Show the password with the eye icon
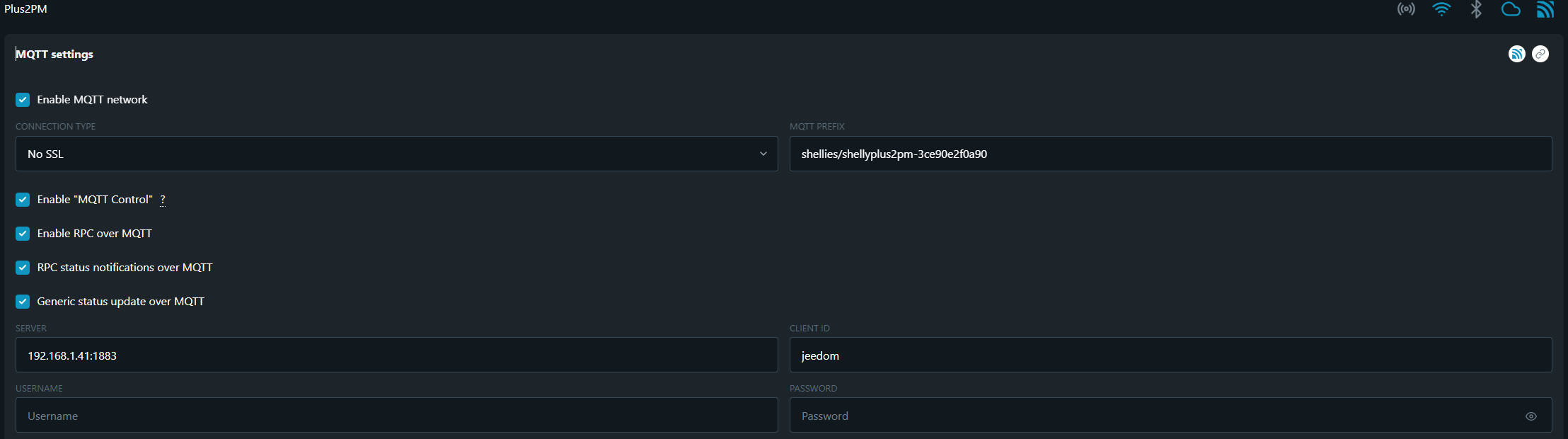 coord(1530,416)
